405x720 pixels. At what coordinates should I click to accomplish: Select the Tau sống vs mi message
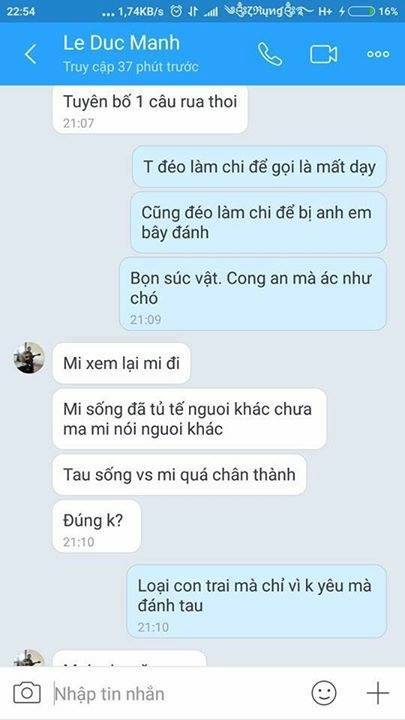180,475
